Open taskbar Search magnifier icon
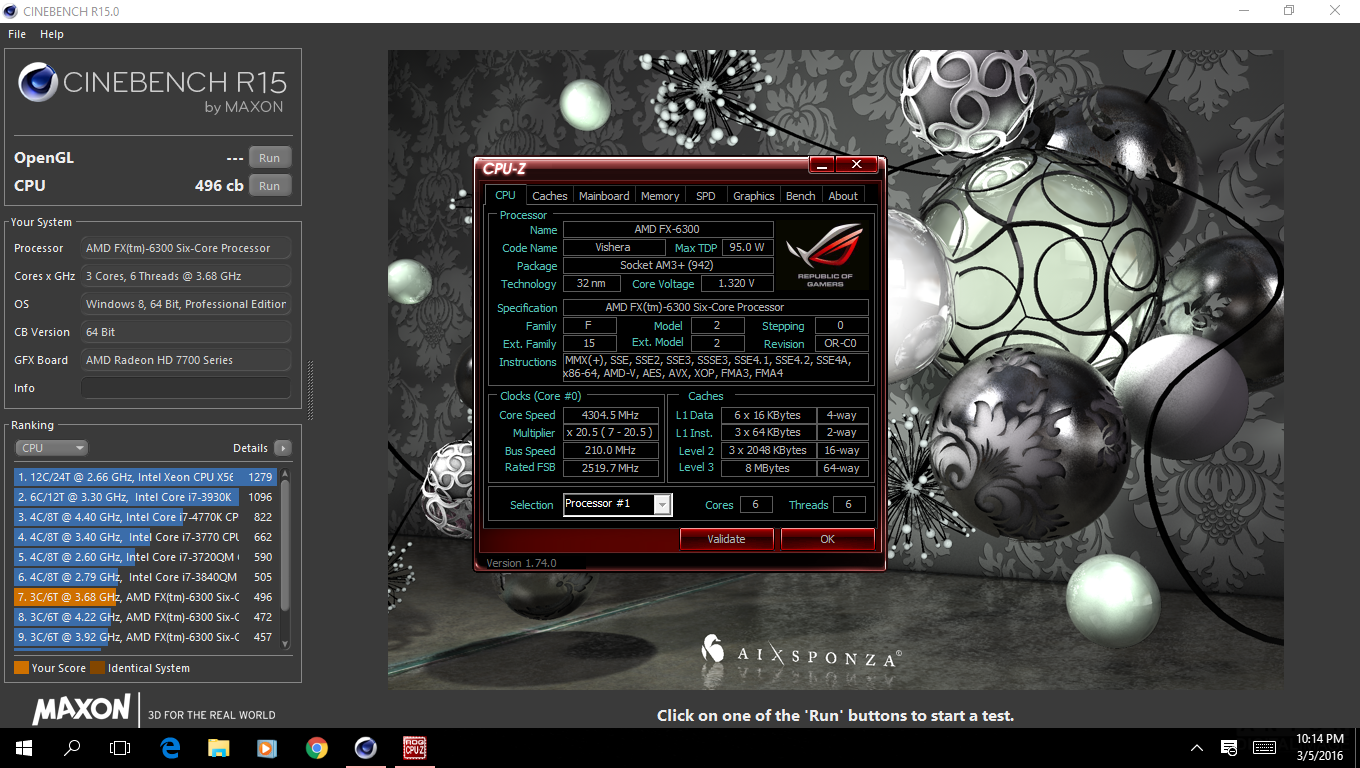 (x=72, y=747)
